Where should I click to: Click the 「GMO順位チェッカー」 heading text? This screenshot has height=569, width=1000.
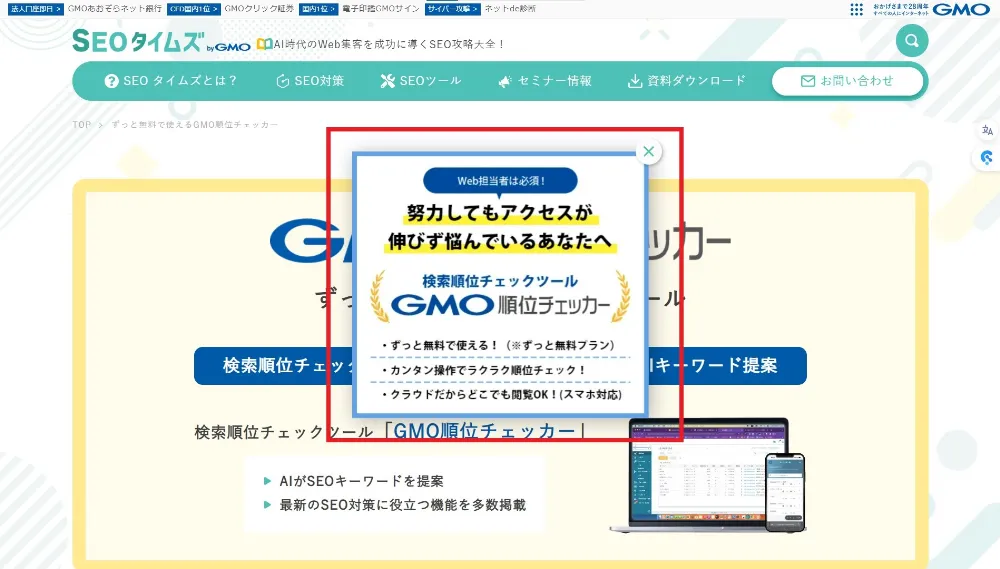pyautogui.click(x=483, y=431)
